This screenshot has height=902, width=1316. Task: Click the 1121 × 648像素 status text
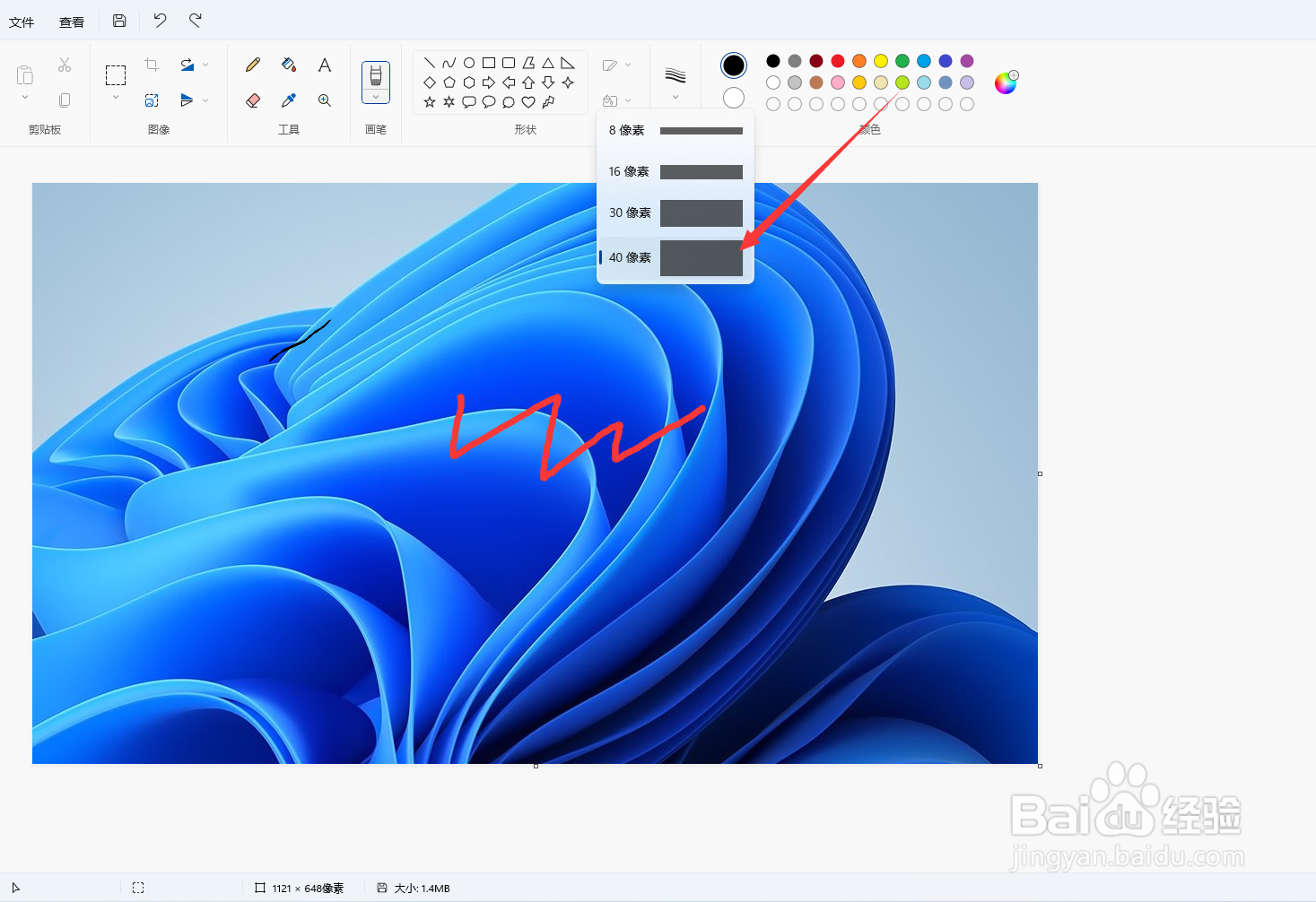click(308, 889)
